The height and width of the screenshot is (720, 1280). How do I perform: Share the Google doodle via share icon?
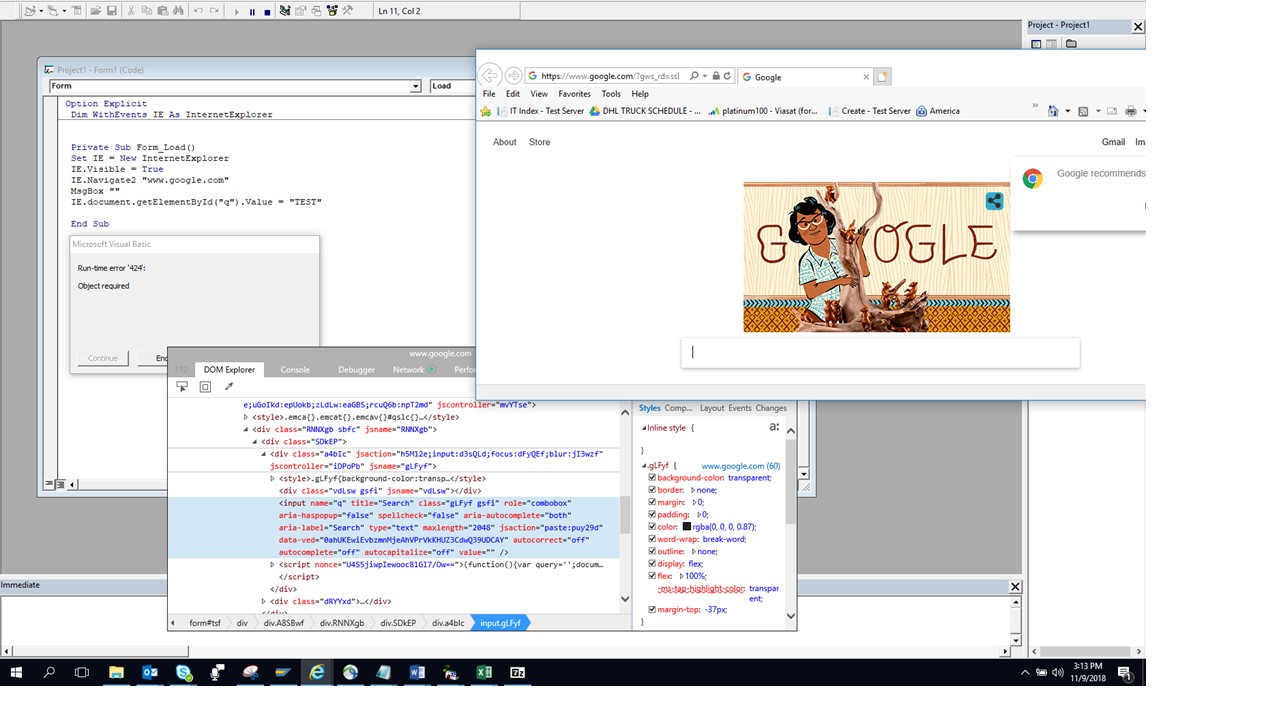coord(994,201)
